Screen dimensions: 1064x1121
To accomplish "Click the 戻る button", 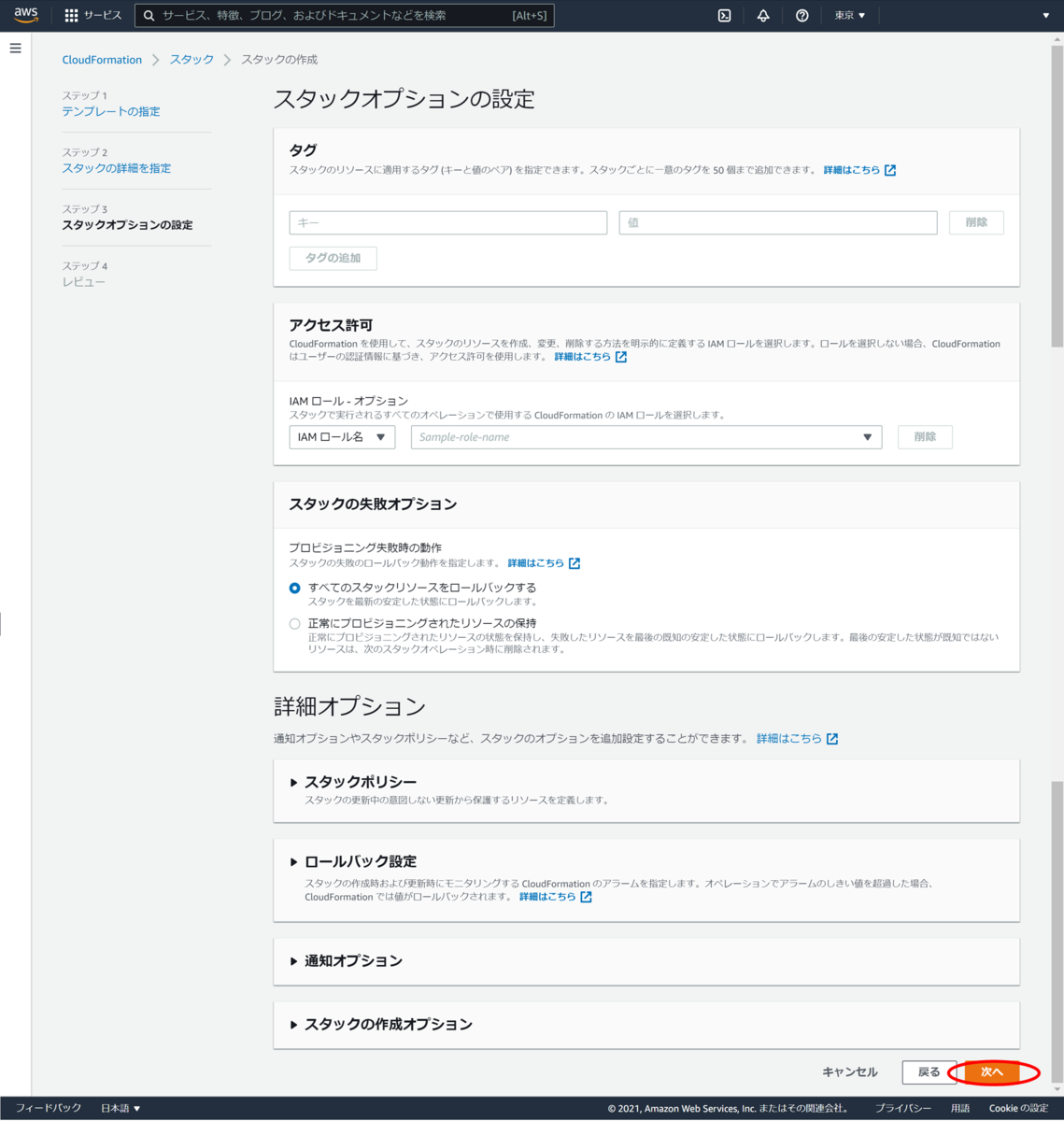I will click(929, 1072).
